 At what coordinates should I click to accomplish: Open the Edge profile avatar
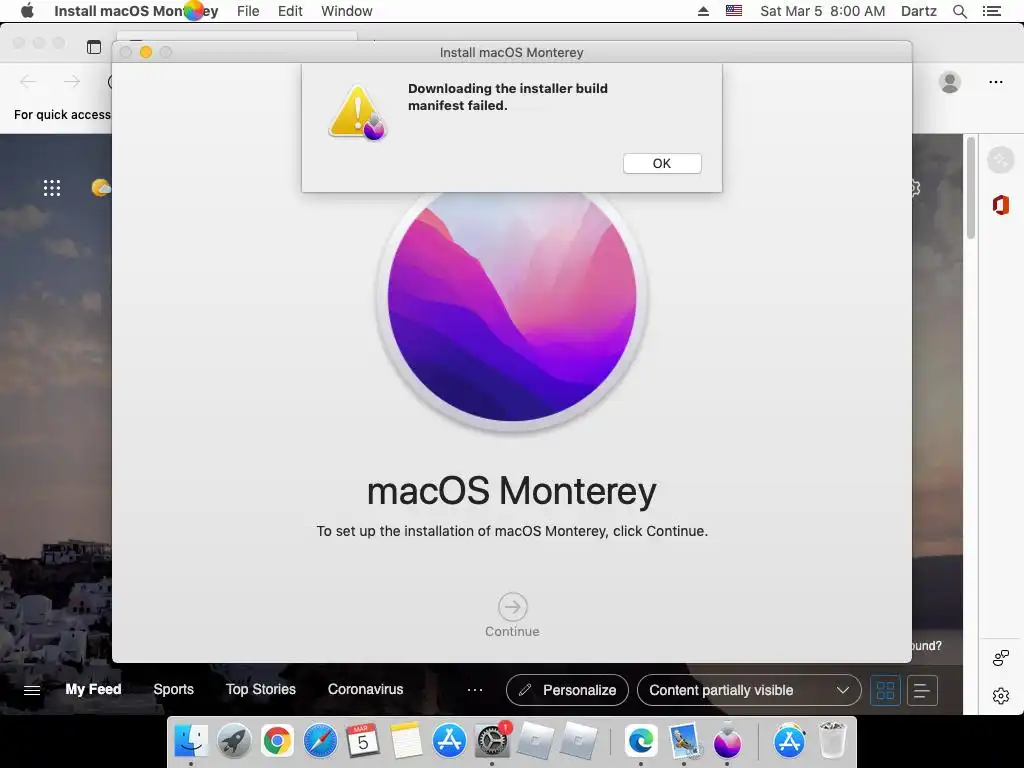950,82
